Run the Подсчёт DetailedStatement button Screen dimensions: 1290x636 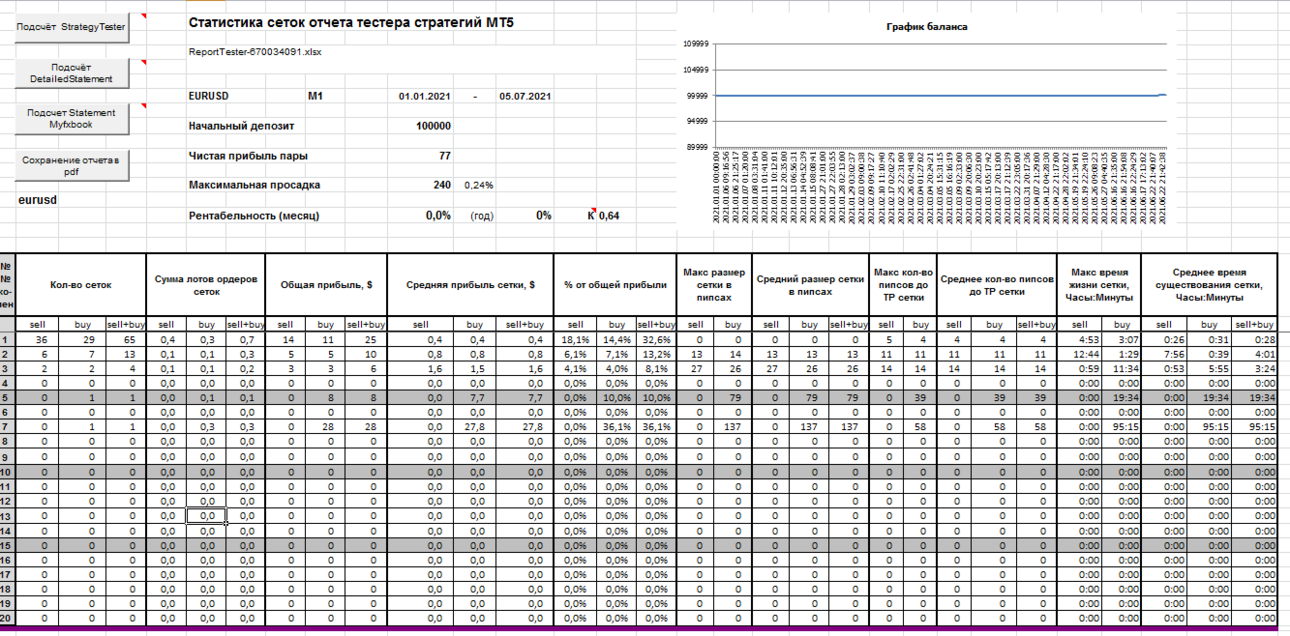point(72,72)
